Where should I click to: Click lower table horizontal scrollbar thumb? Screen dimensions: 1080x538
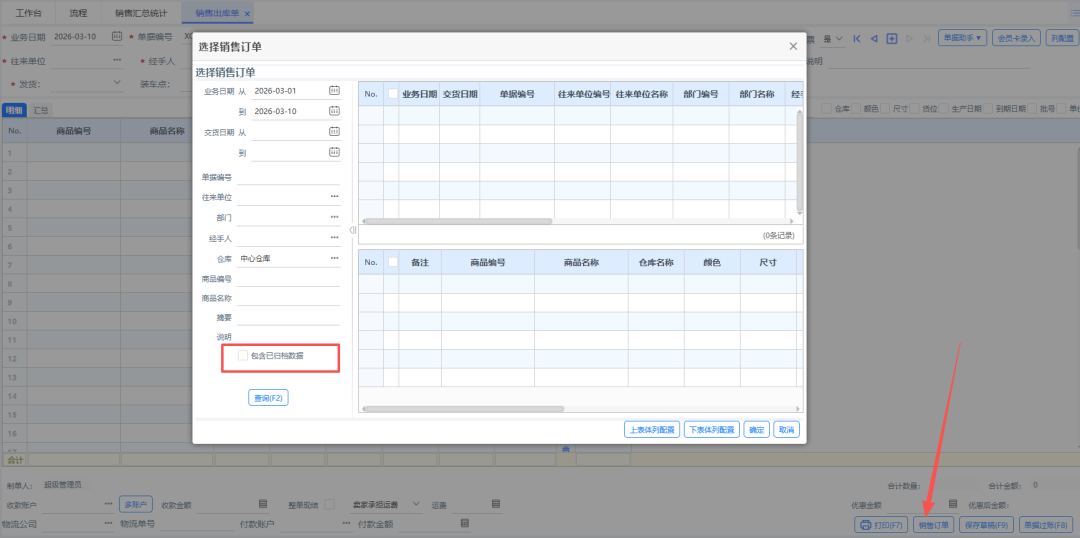pos(464,409)
